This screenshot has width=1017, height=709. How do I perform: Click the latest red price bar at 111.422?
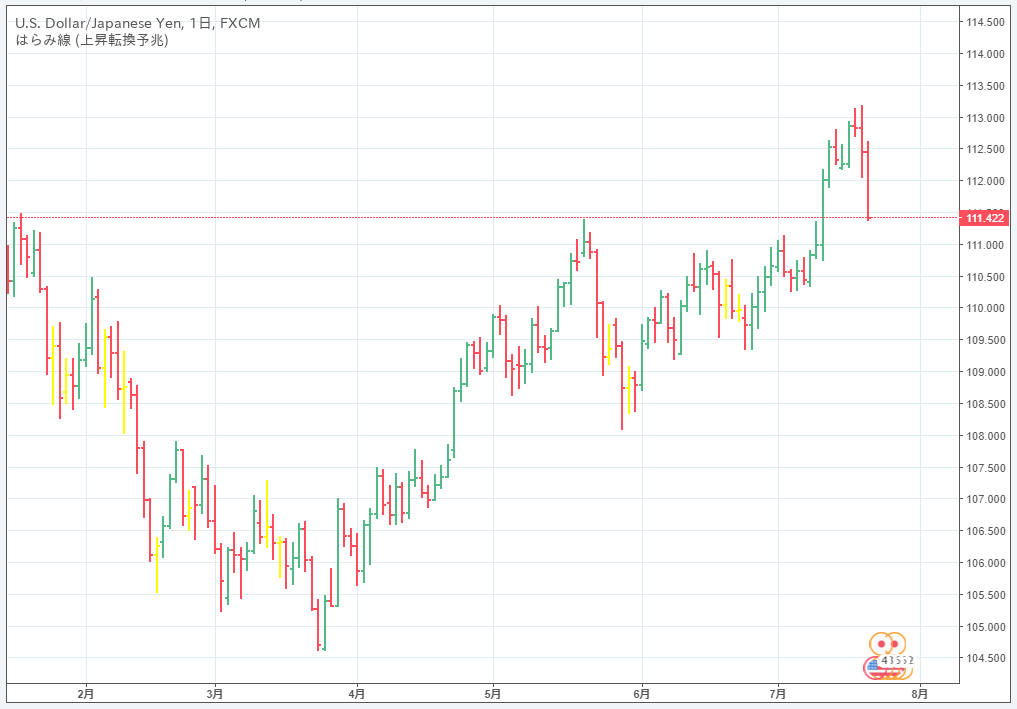(x=868, y=180)
